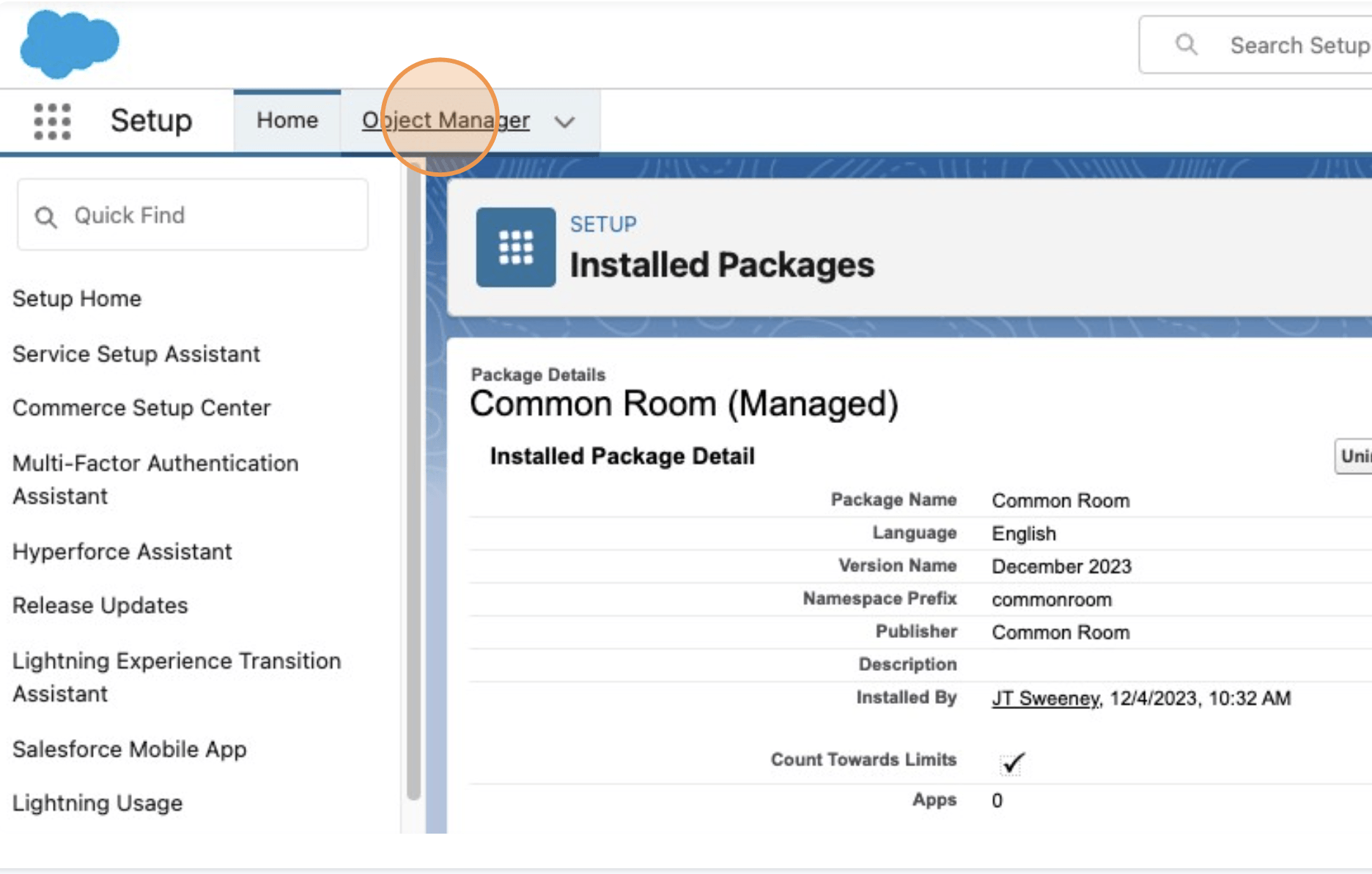Click the Search Setup magnifier icon

[1186, 45]
